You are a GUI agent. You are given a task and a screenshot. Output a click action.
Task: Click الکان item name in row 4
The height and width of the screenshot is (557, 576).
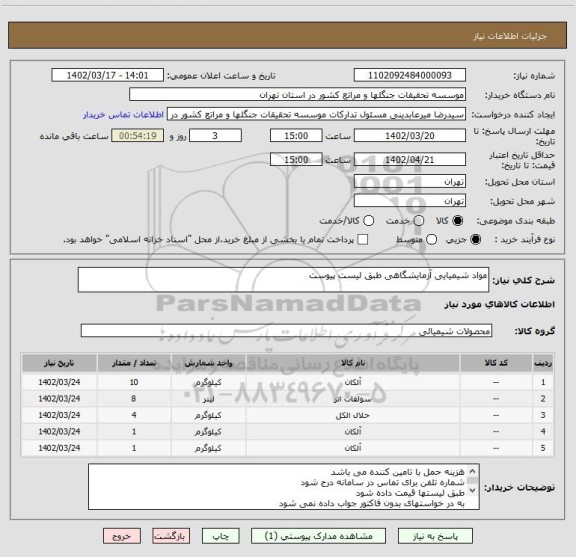click(x=353, y=431)
